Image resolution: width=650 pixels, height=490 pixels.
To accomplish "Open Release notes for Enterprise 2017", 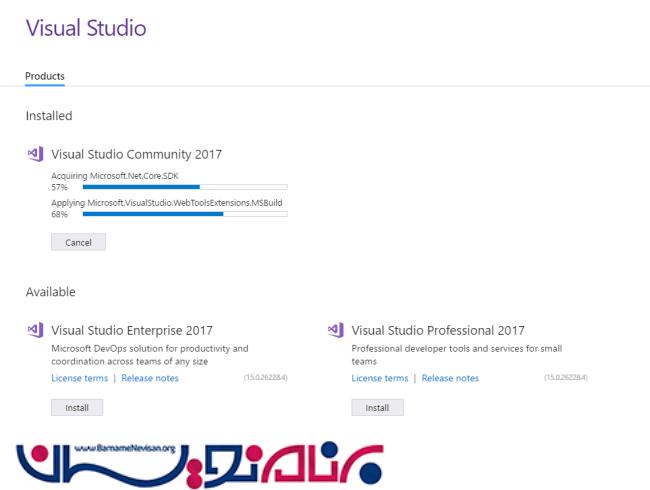I will [150, 378].
